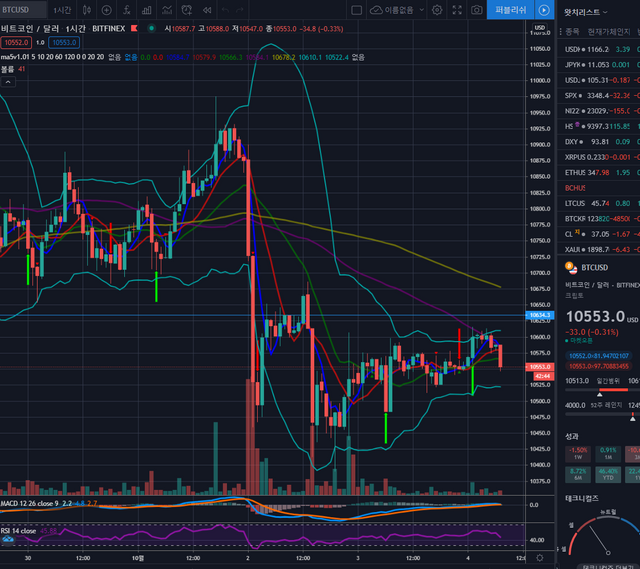Click the red flag next to BITFINEX
Viewport: 640px width, 569px height.
click(x=134, y=28)
